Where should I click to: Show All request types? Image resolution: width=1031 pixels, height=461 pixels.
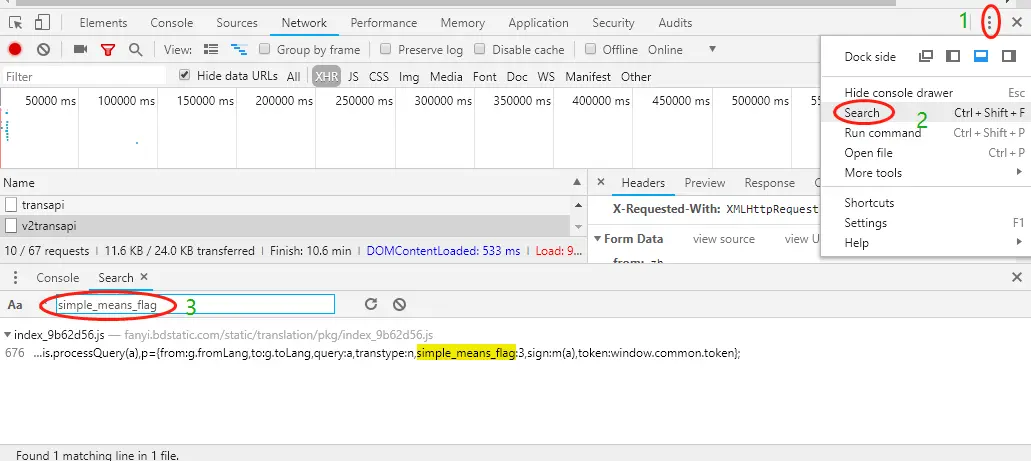293,76
